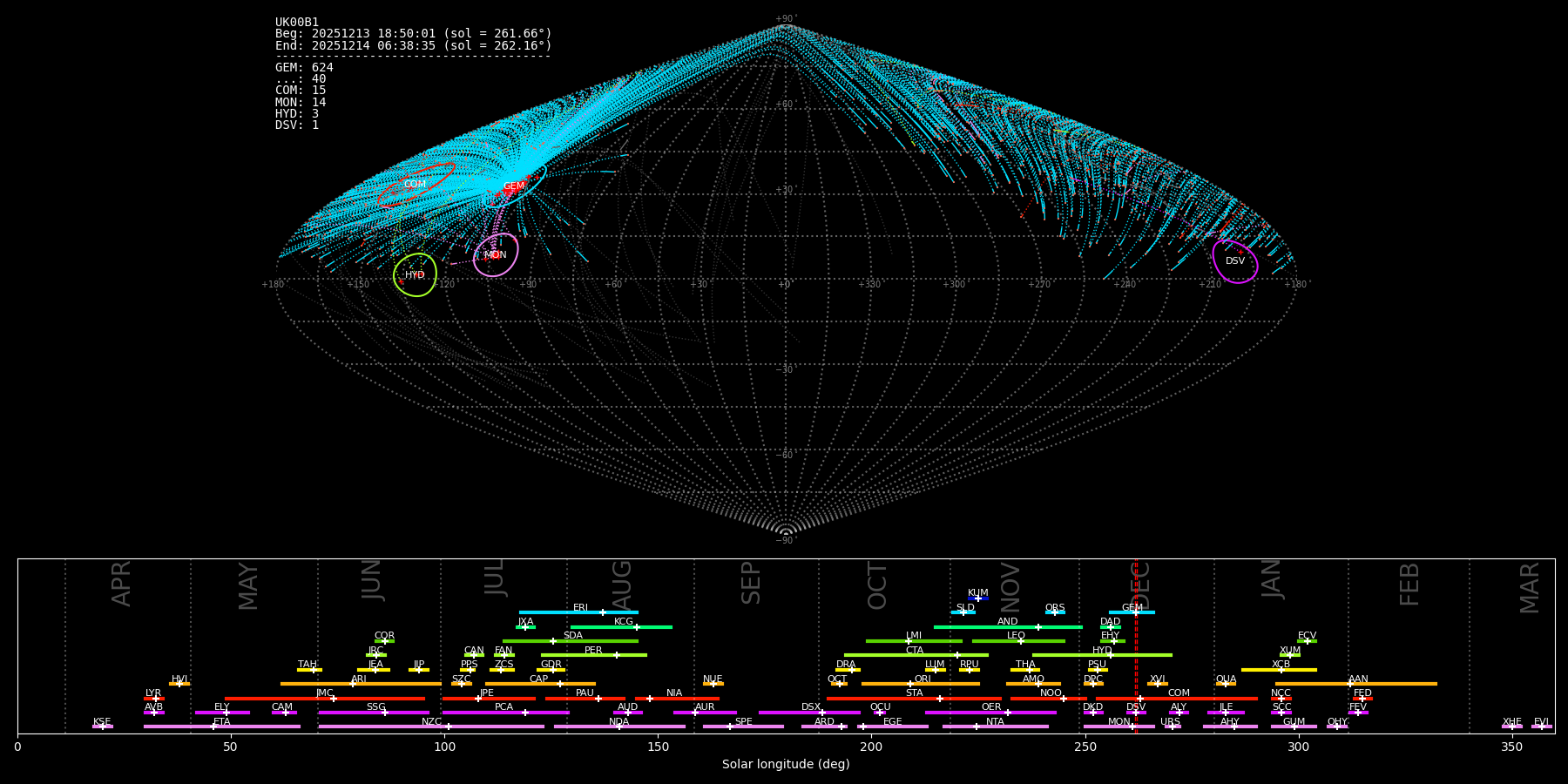Click the 'HYD: 3' count in the legend
This screenshot has width=1568, height=784.
(297, 114)
